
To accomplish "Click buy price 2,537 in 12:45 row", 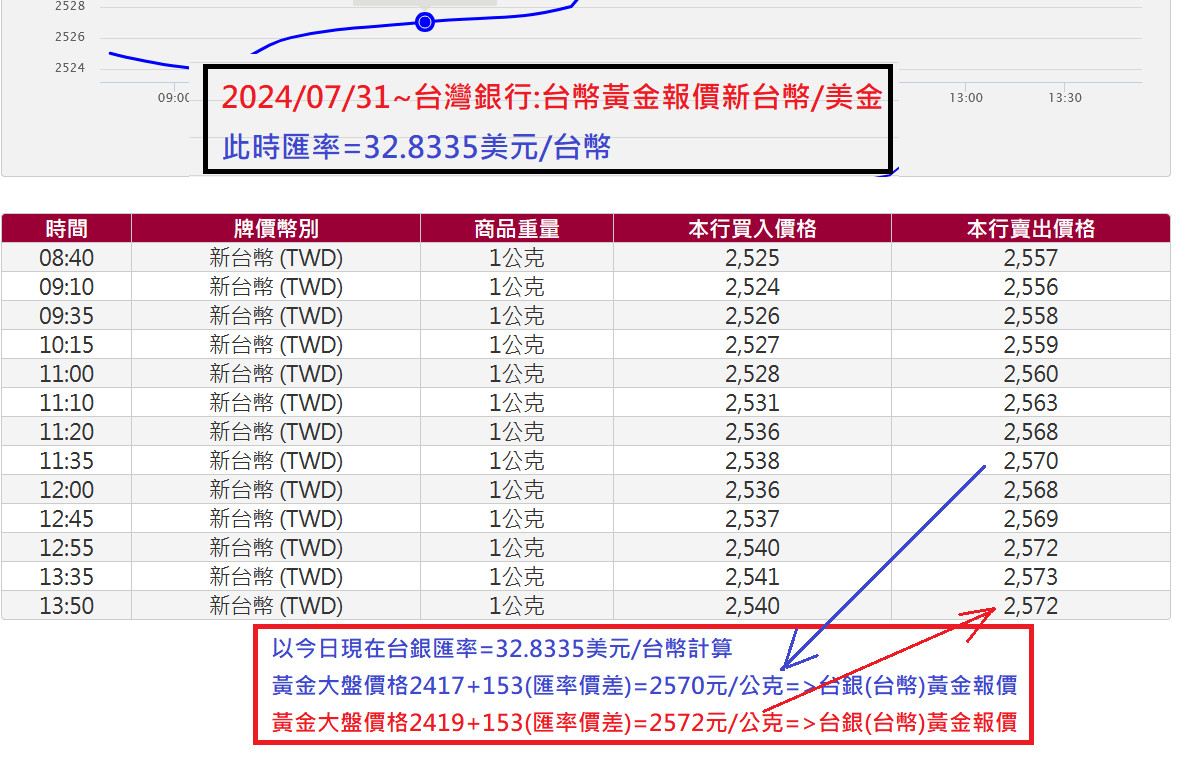I will [752, 519].
